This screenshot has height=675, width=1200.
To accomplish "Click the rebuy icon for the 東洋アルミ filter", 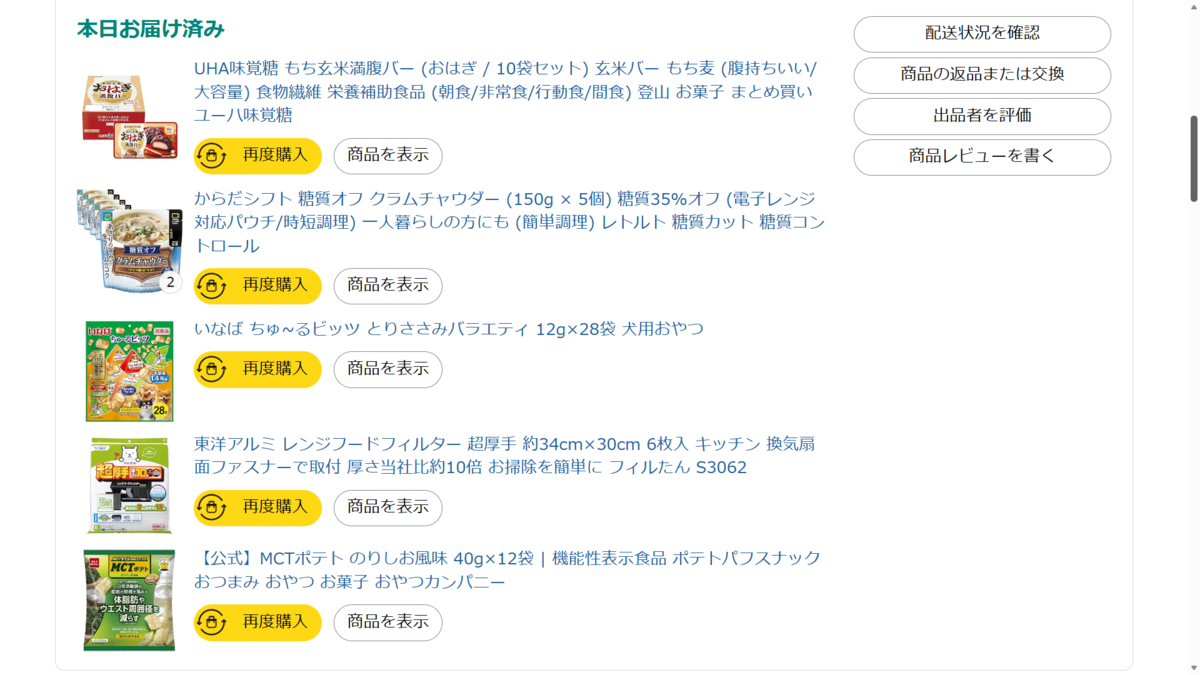I will [212, 508].
